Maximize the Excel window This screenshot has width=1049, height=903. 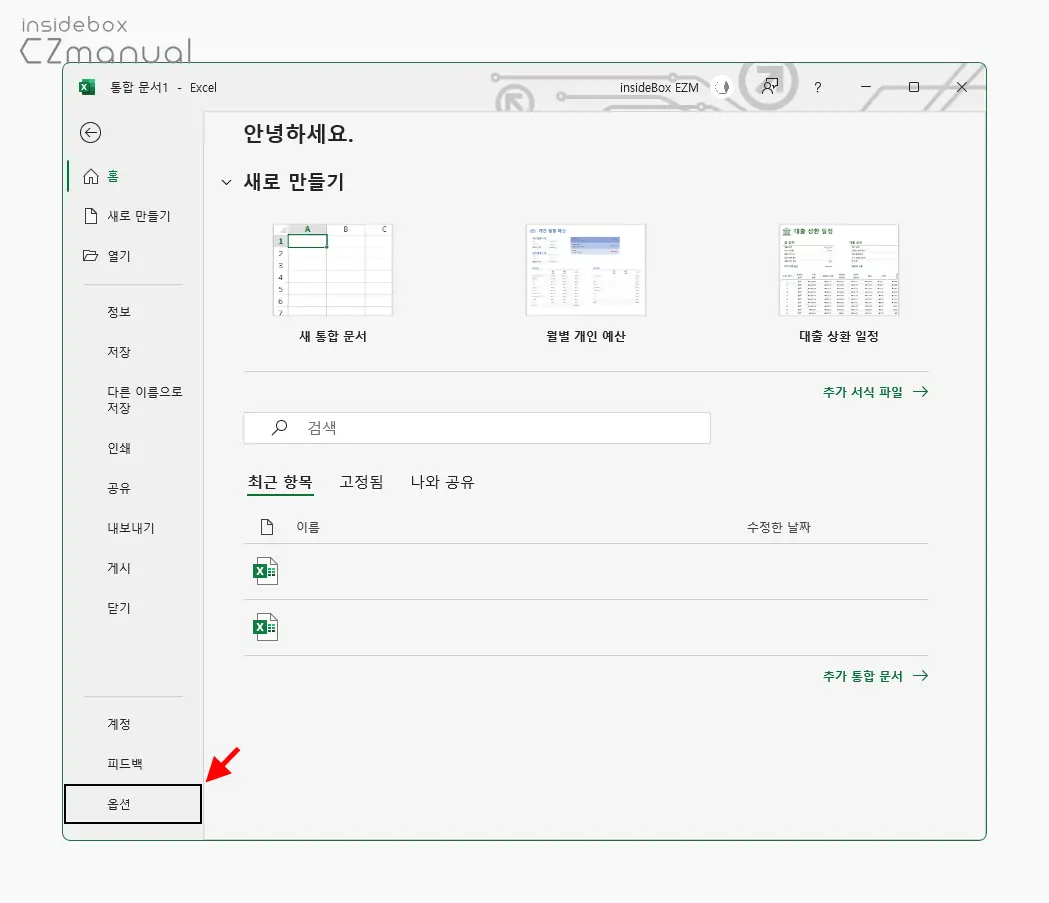[x=914, y=87]
